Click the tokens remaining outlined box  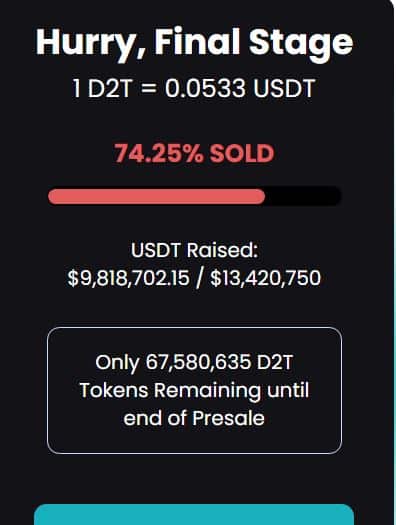(x=194, y=390)
